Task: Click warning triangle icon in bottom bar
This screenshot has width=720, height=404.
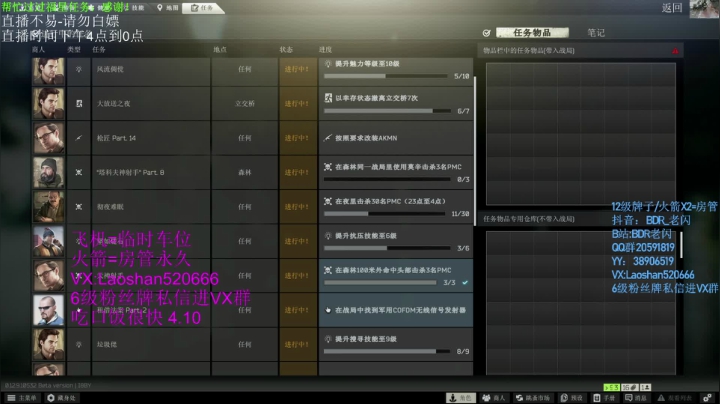Action: (661, 398)
